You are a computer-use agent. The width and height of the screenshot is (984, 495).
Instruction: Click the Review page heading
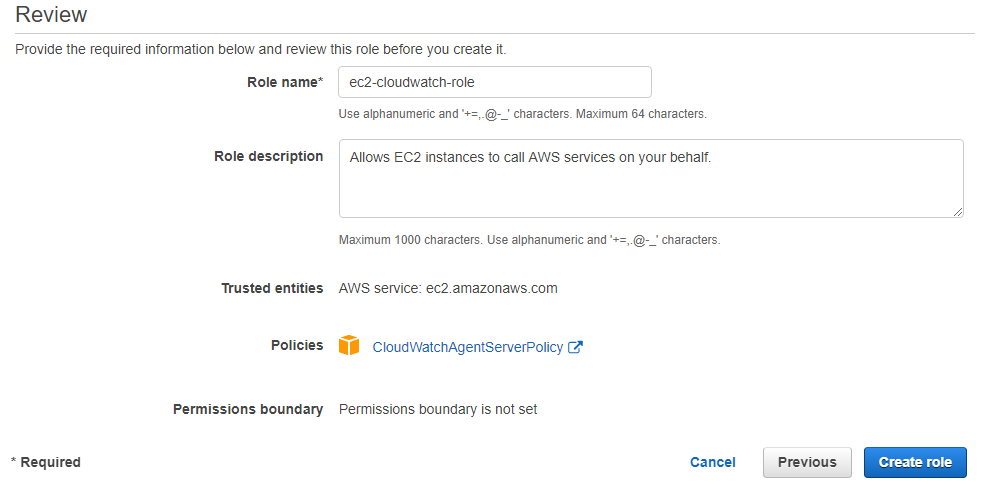click(51, 14)
